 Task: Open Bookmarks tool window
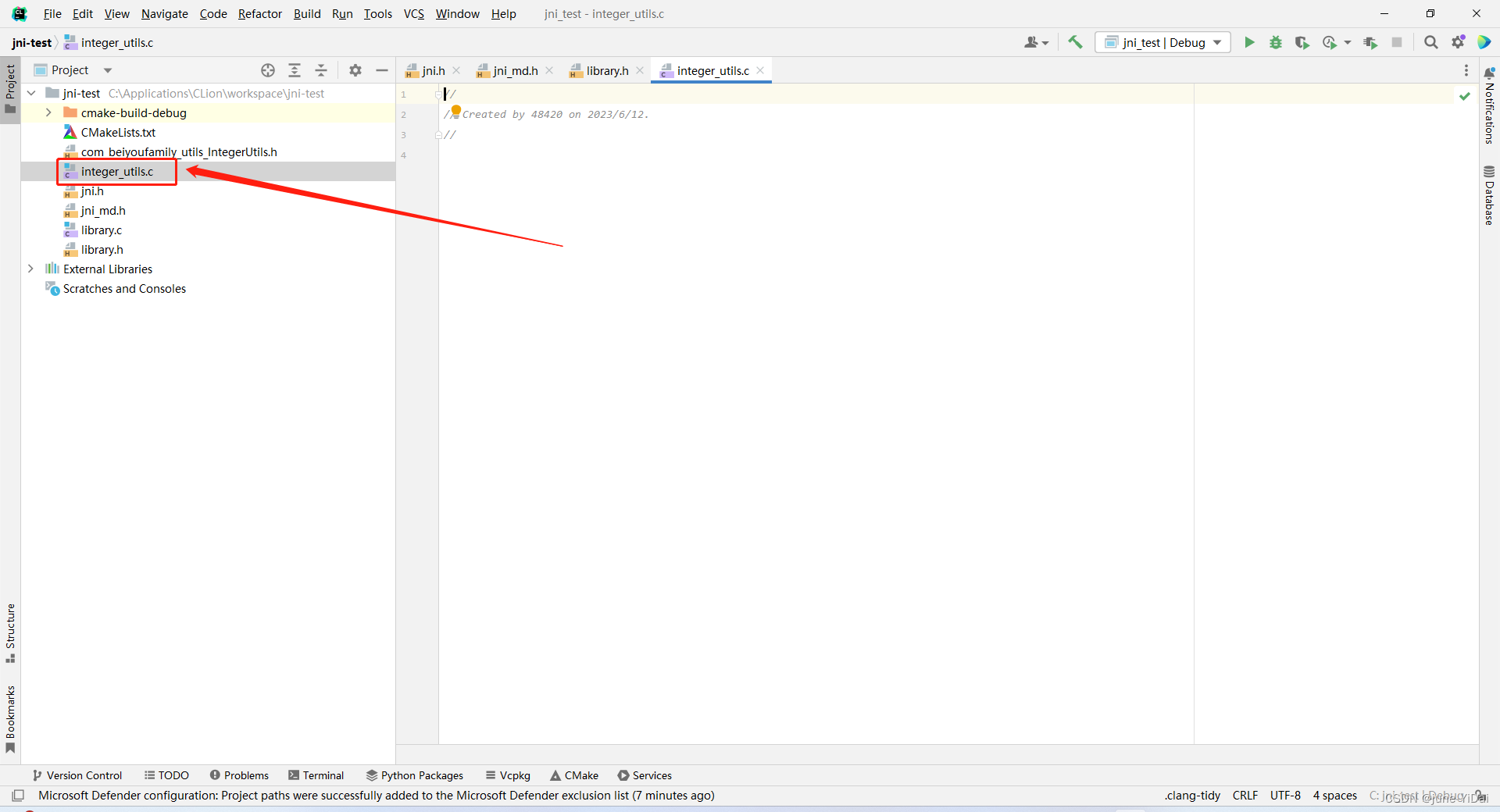coord(10,719)
